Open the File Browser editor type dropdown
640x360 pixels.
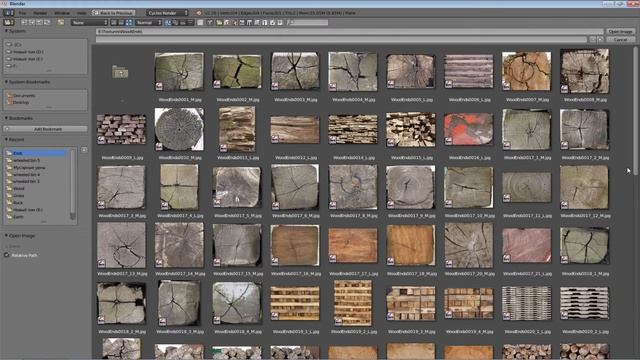(x=9, y=22)
